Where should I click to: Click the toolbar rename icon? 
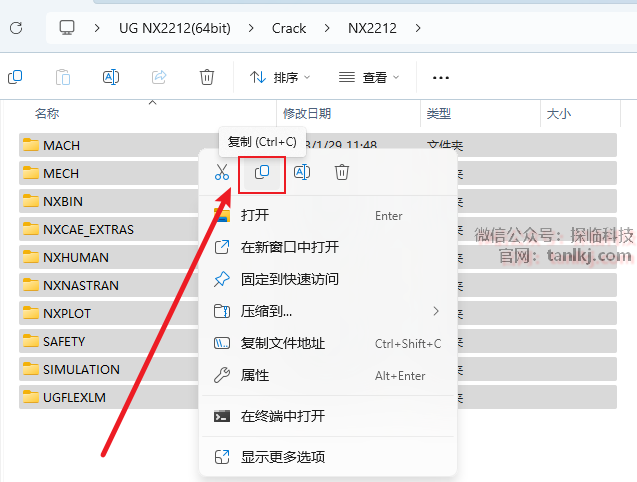coord(111,77)
